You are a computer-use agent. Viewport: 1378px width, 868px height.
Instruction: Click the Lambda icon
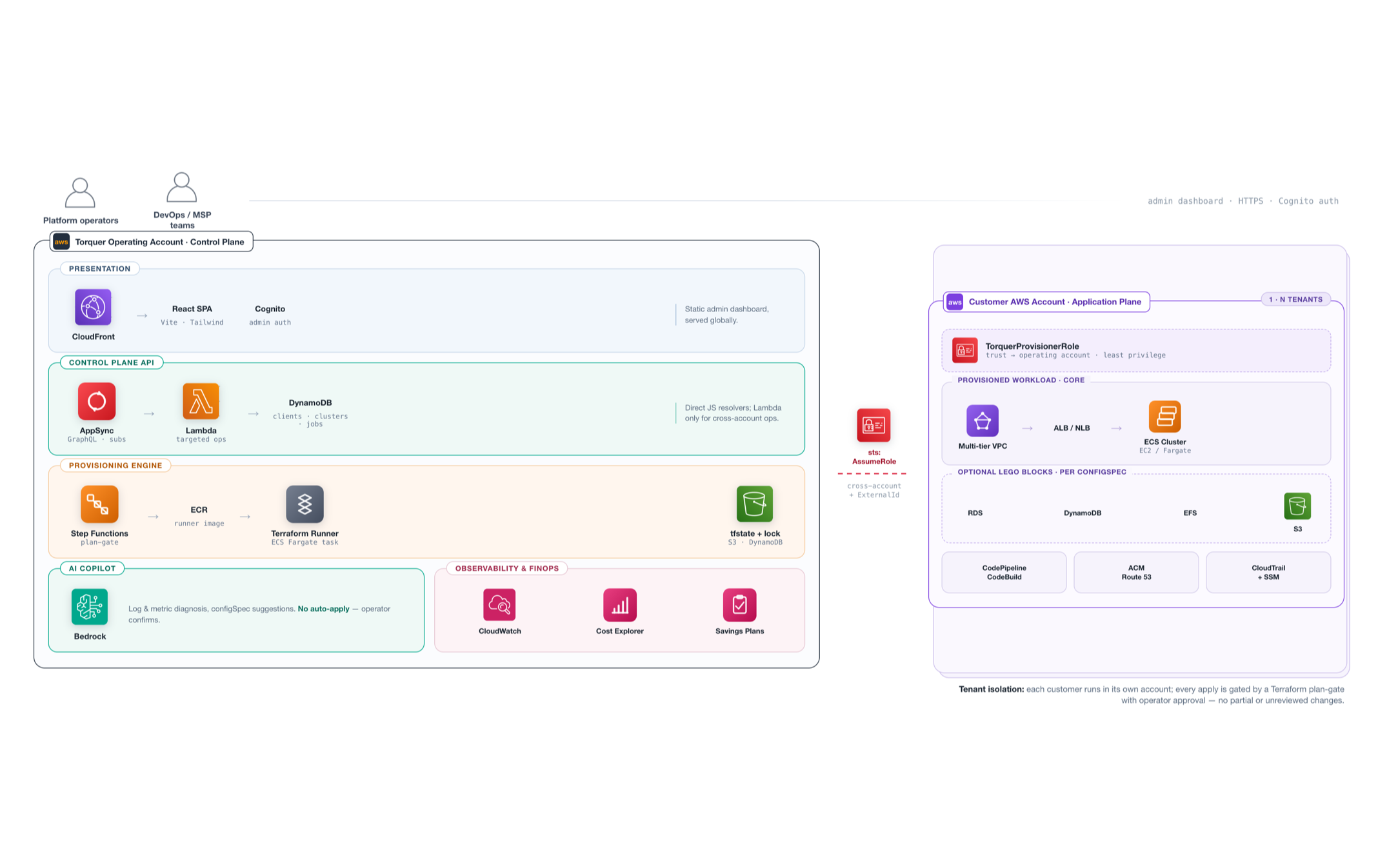click(x=201, y=401)
